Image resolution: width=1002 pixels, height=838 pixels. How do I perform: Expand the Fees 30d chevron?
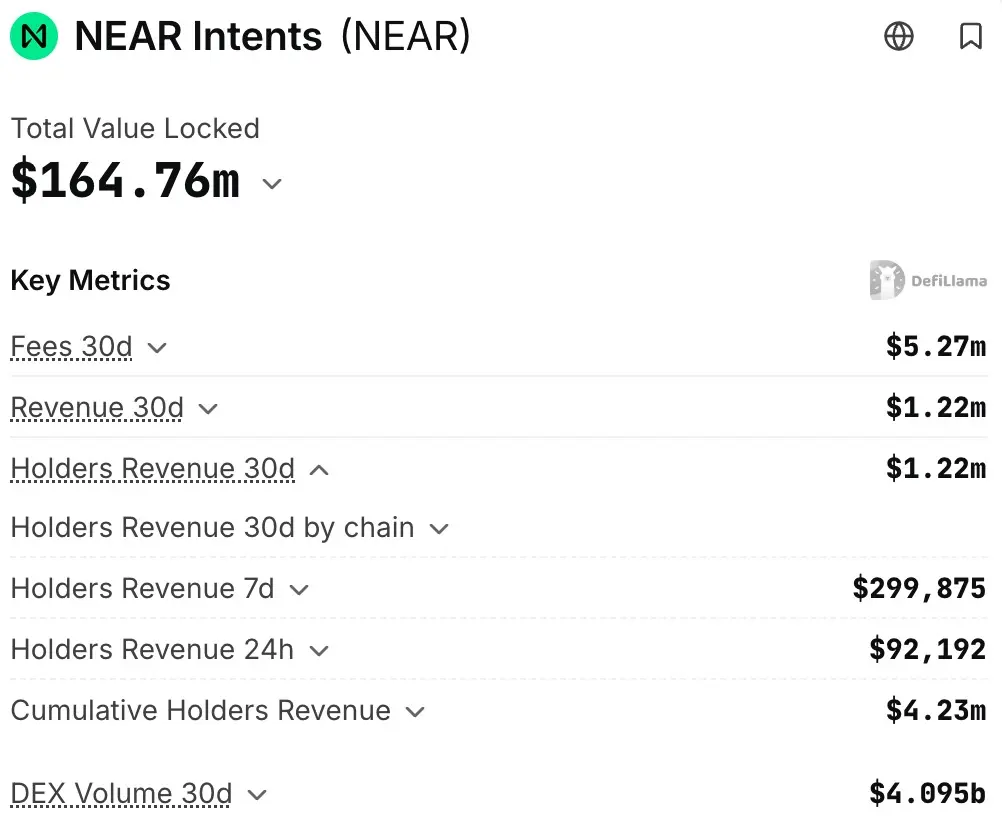[x=157, y=348]
